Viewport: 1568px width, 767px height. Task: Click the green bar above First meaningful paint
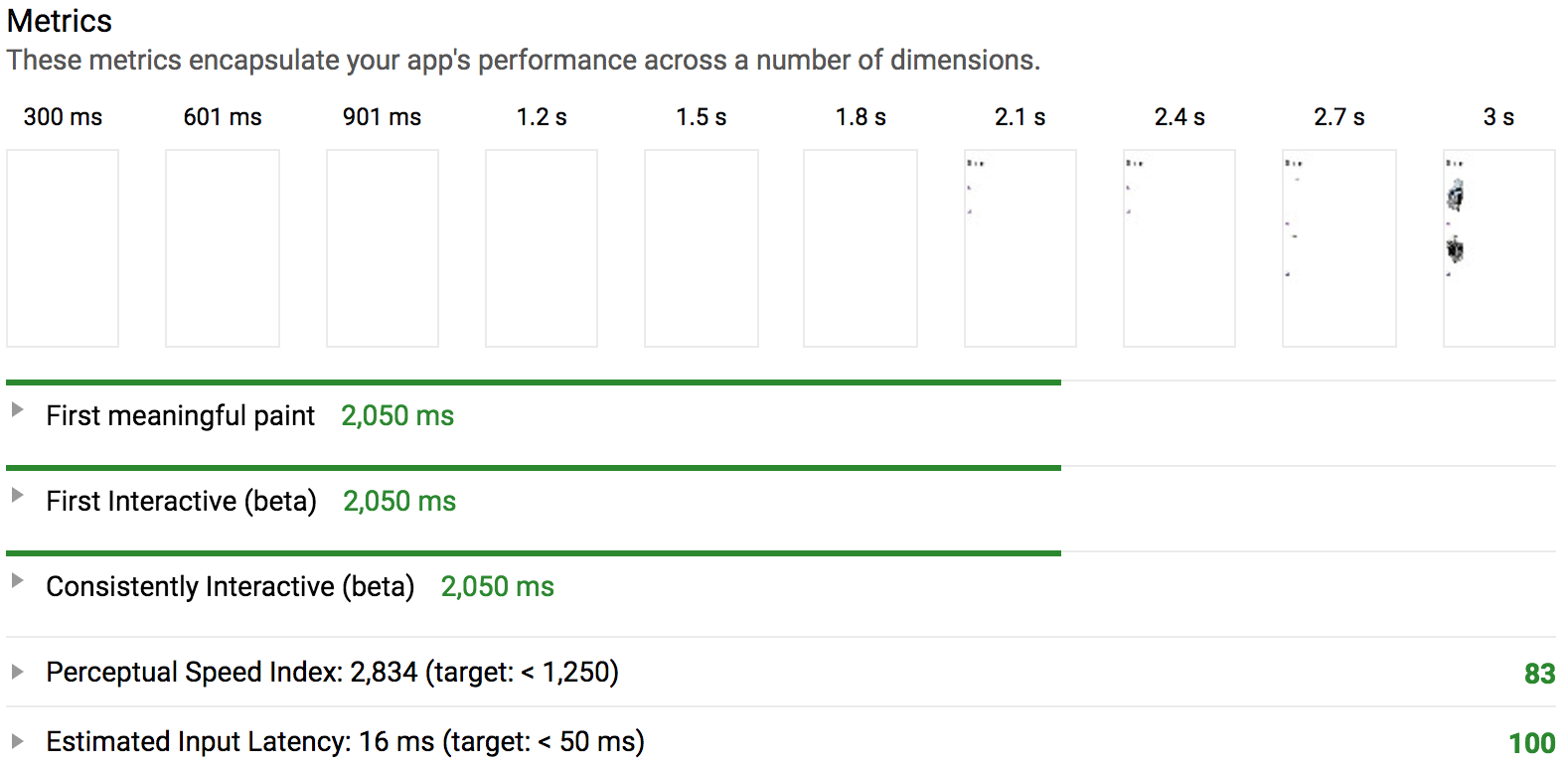coord(534,383)
